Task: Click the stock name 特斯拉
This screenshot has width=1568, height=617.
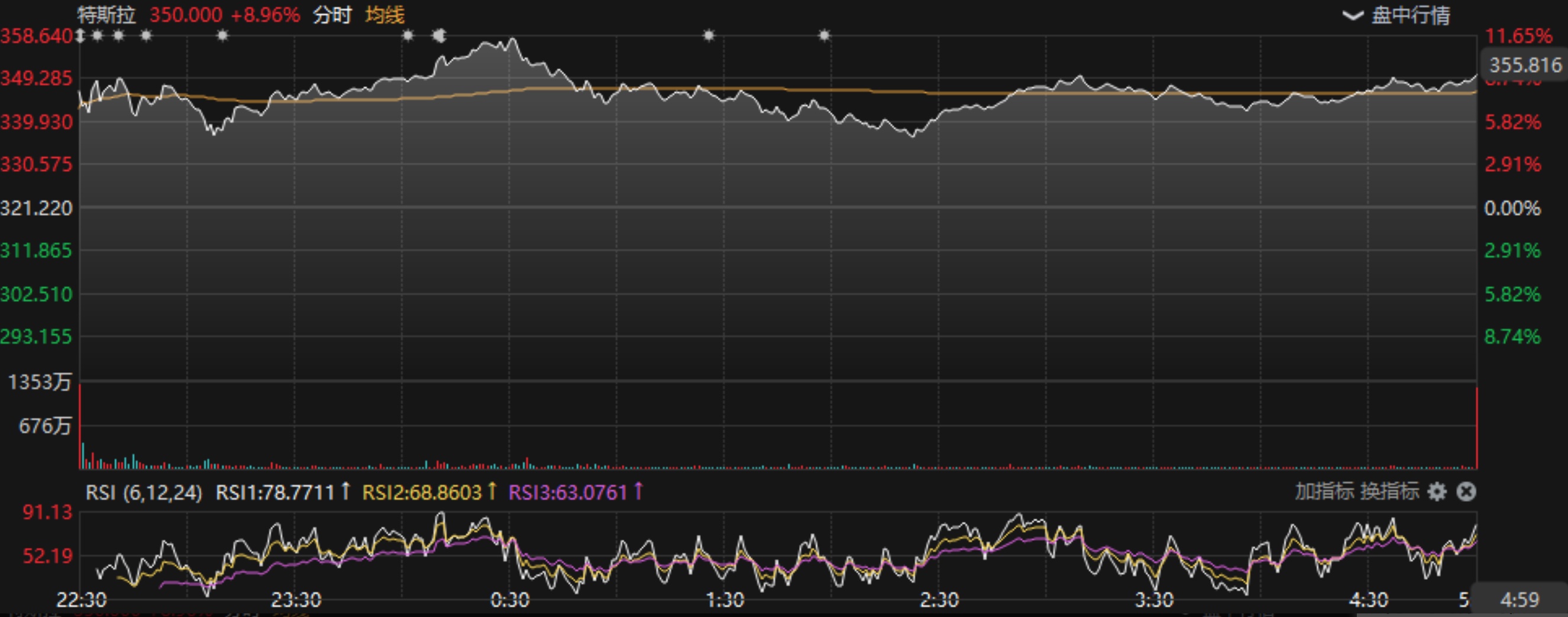Action: click(x=106, y=15)
